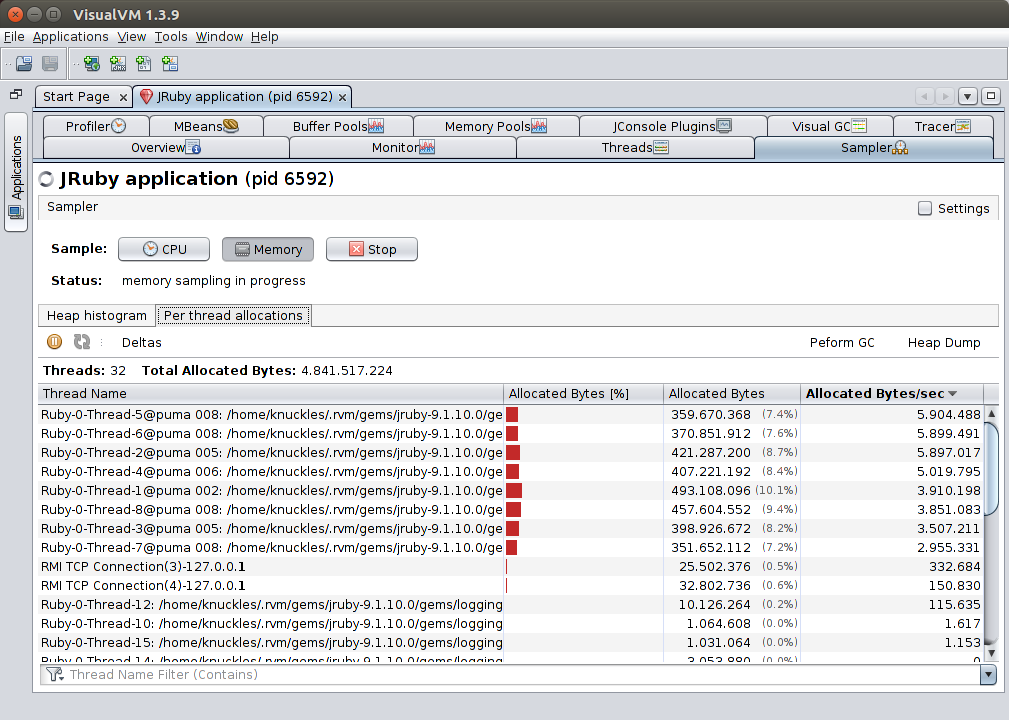Stop sampling with the Stop button

(372, 249)
